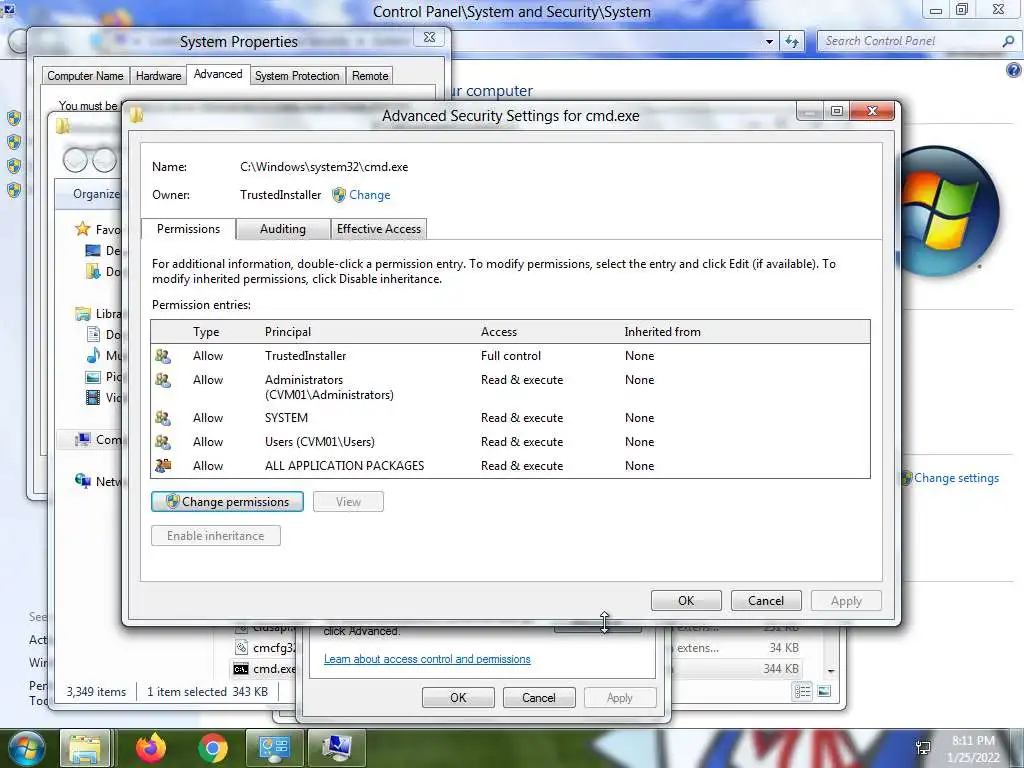Switch to the Permissions tab
Image resolution: width=1024 pixels, height=768 pixels.
click(x=188, y=229)
